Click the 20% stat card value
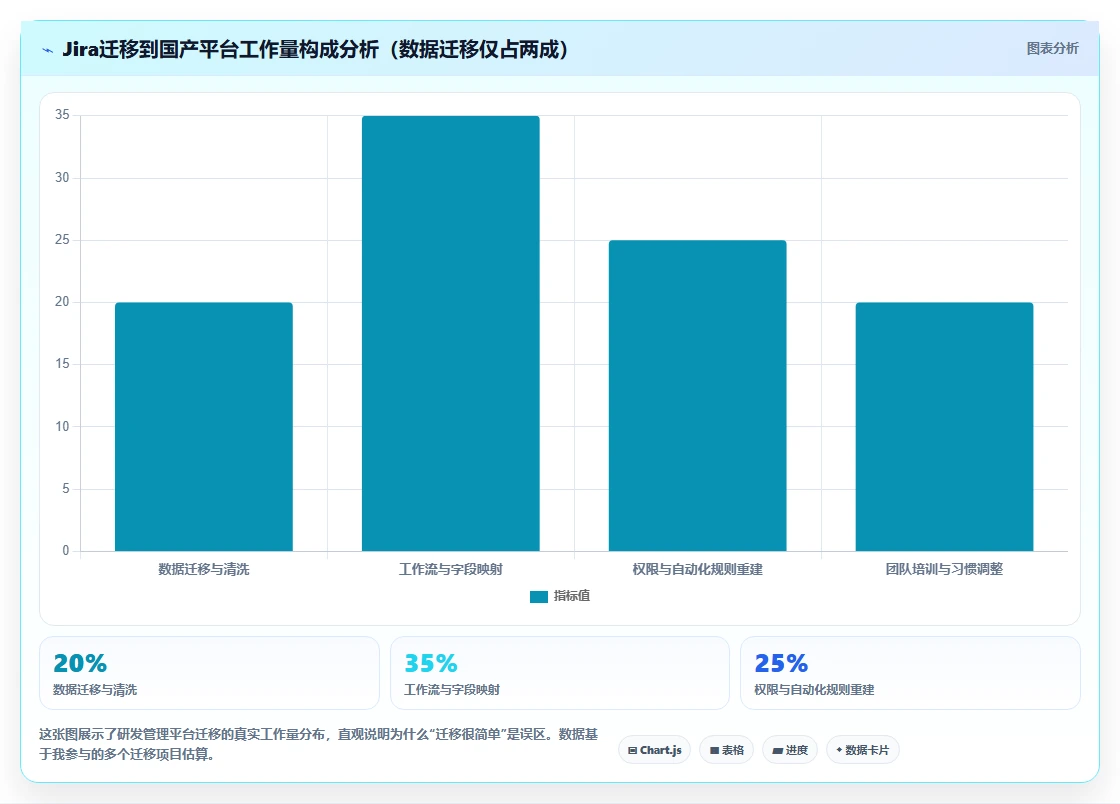 click(80, 663)
